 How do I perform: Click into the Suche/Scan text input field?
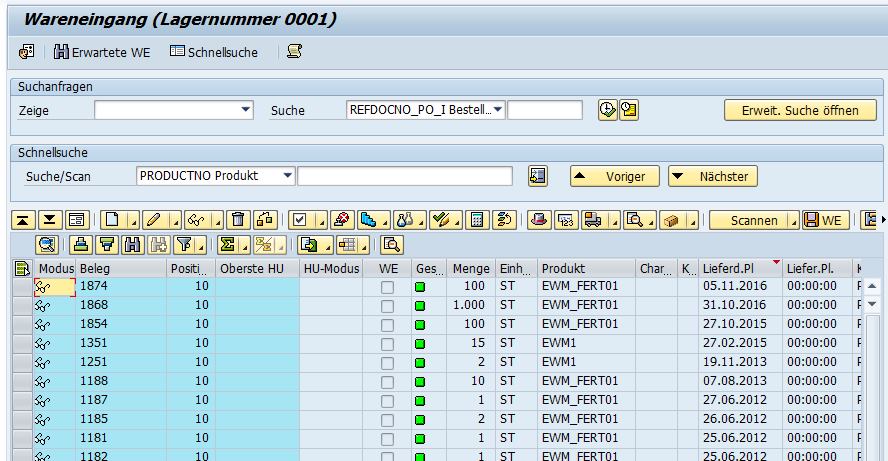coord(405,176)
